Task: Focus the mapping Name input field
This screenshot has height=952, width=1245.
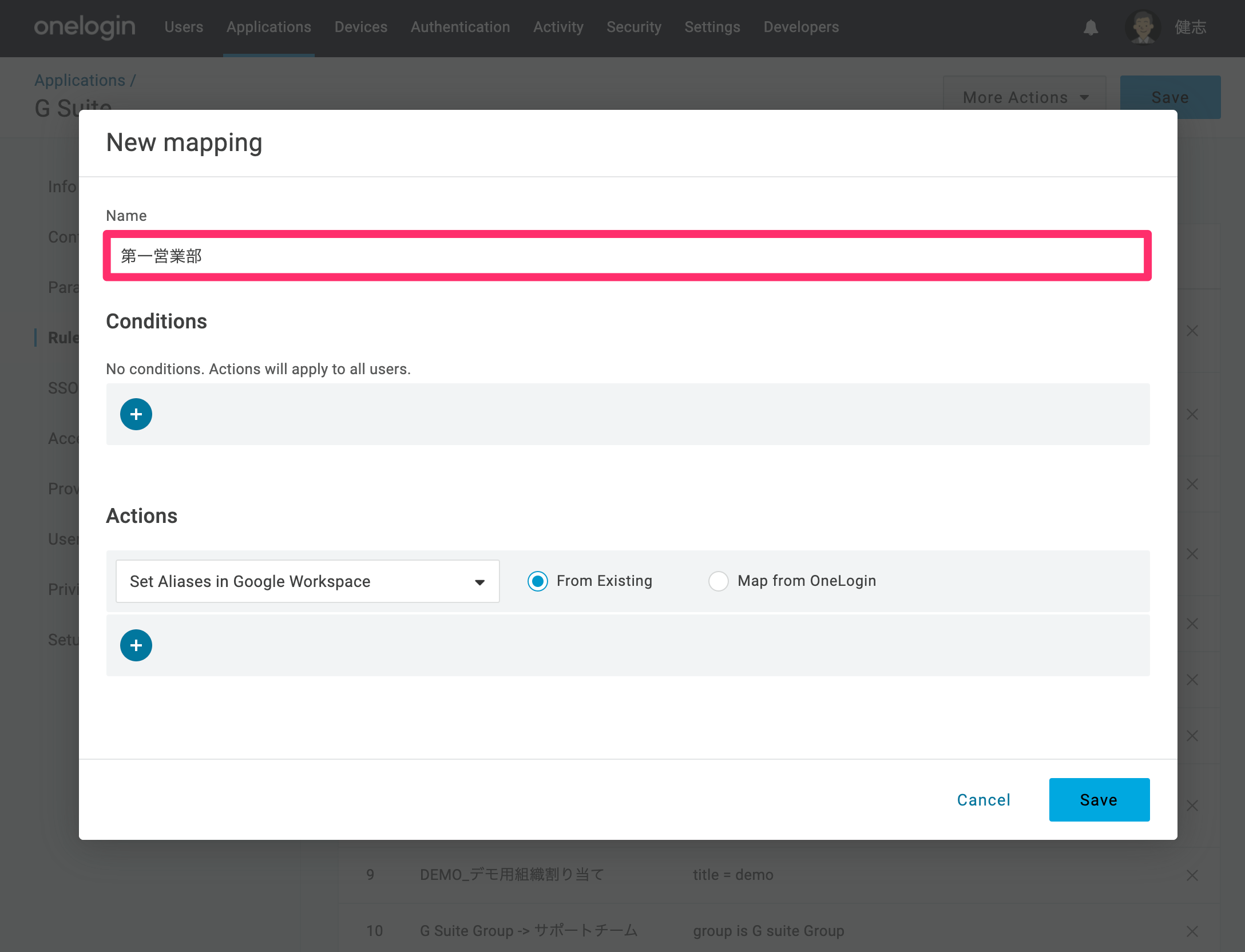Action: 627,256
